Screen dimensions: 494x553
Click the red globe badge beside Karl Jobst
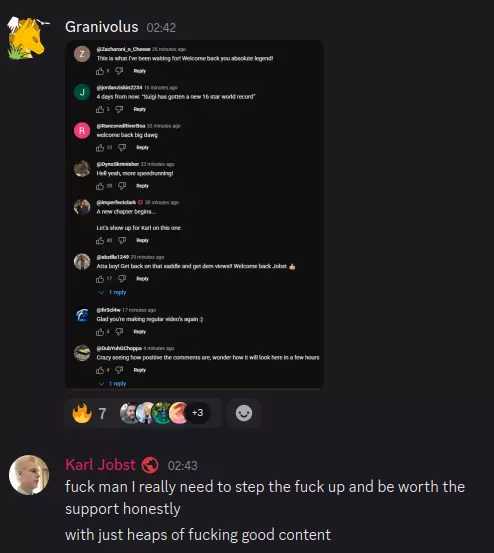point(150,465)
